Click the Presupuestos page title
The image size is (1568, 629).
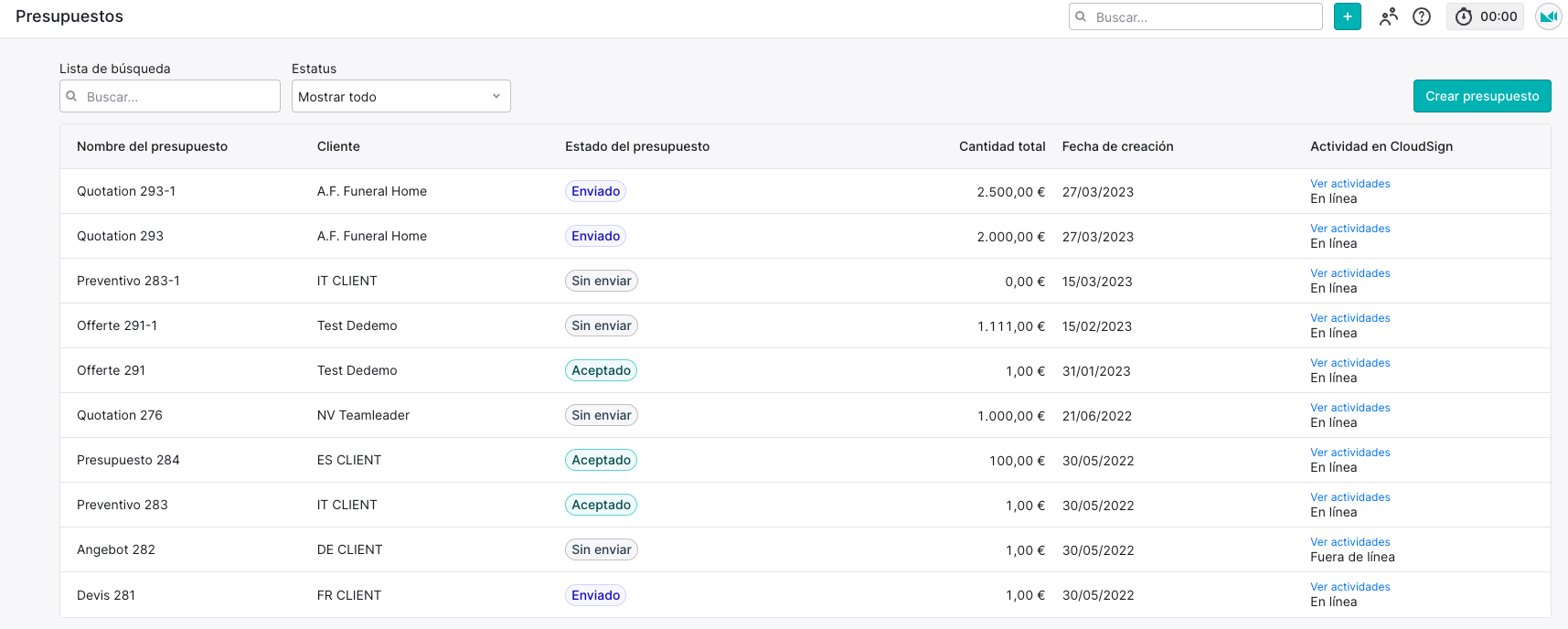pos(69,16)
